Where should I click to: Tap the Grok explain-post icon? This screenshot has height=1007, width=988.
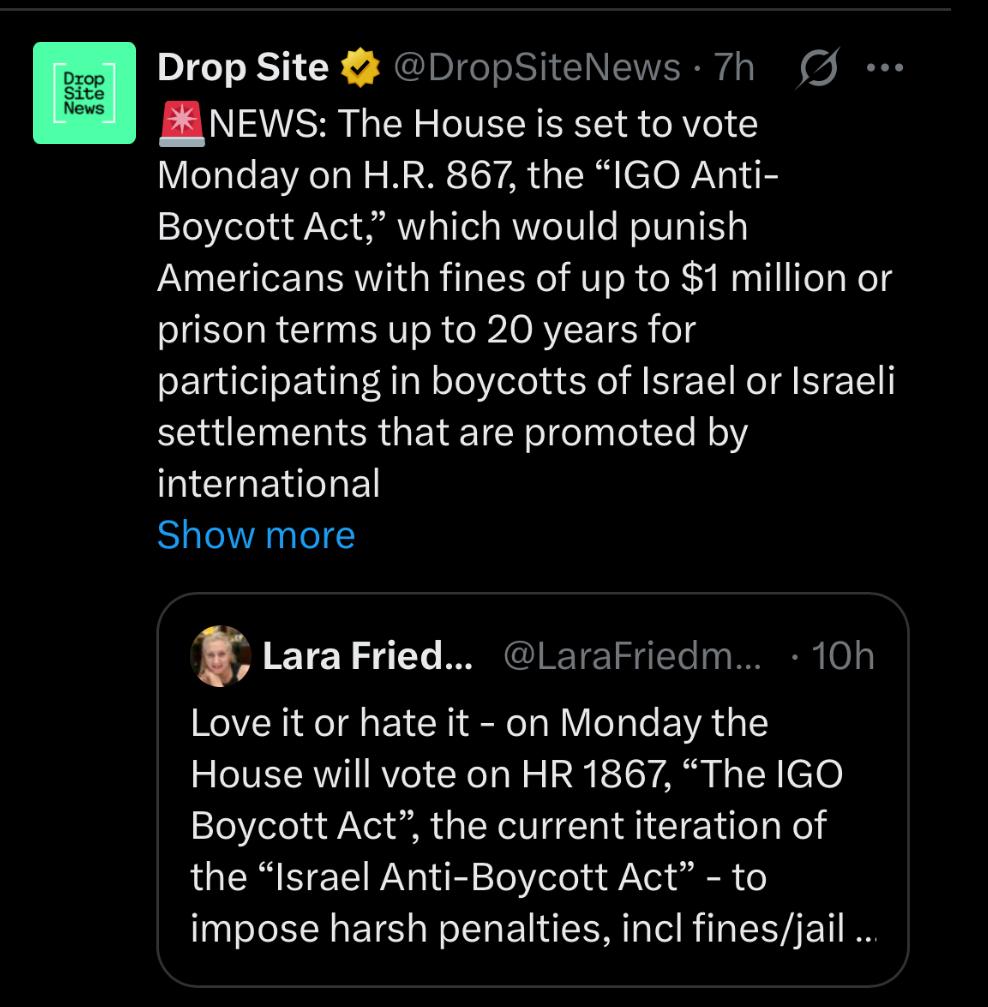coord(818,67)
